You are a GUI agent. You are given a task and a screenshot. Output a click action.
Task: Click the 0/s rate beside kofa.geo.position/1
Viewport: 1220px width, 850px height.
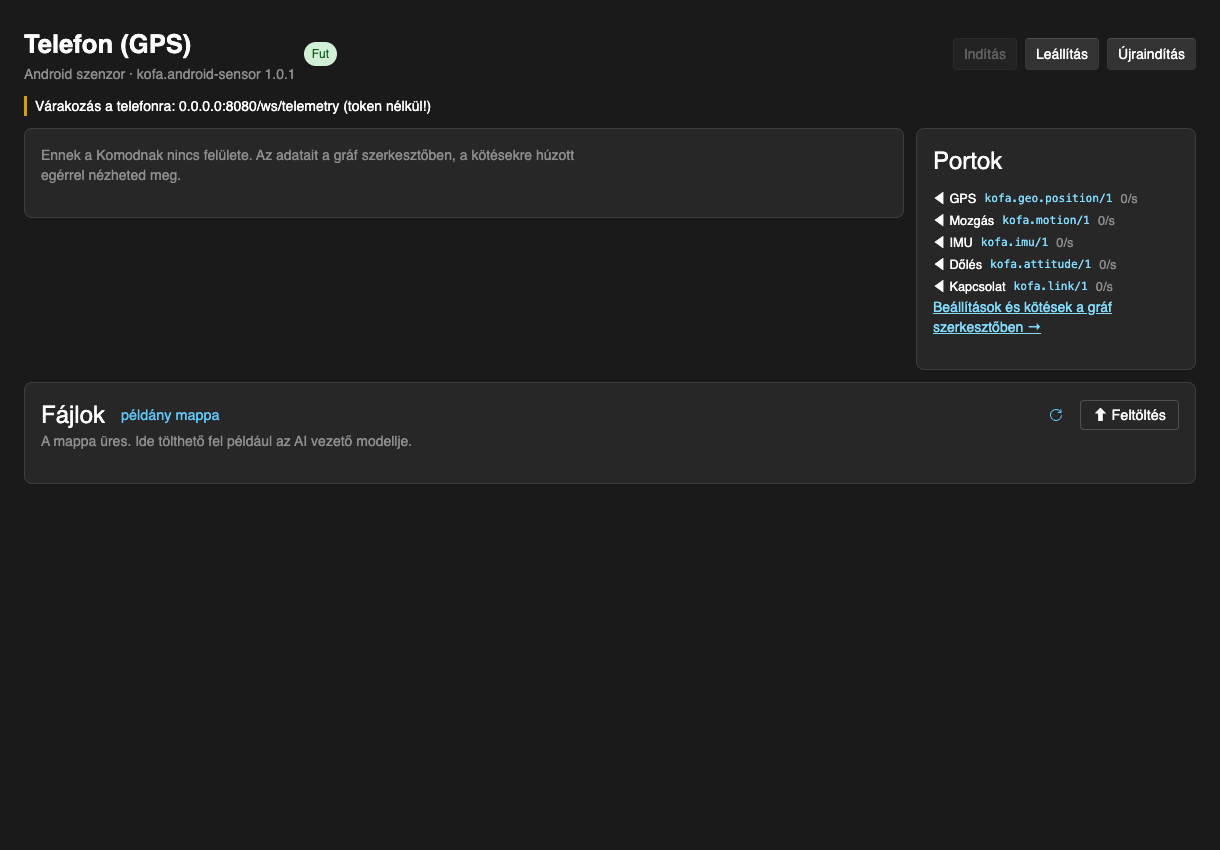click(1129, 198)
